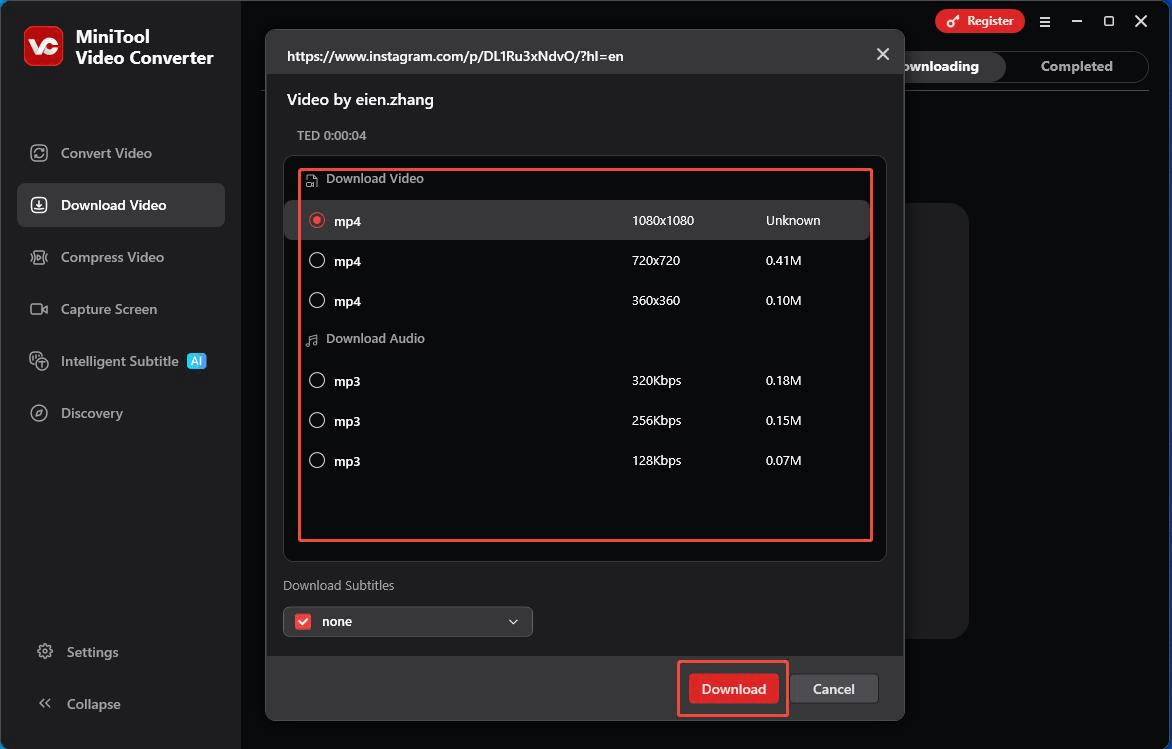1172x749 pixels.
Task: Click the Download Audio music note icon
Action: pyautogui.click(x=312, y=340)
